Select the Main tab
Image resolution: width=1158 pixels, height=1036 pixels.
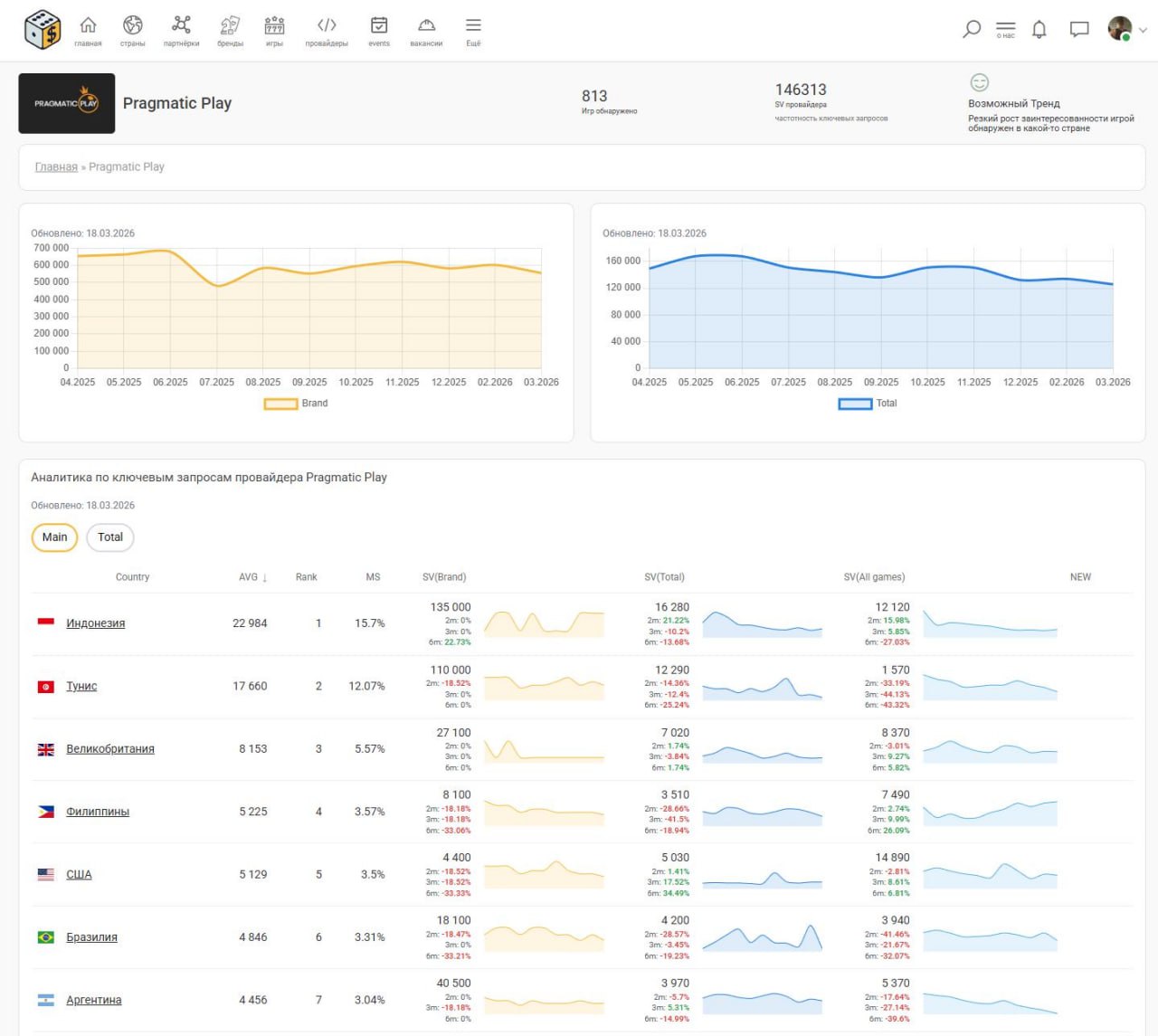point(54,537)
